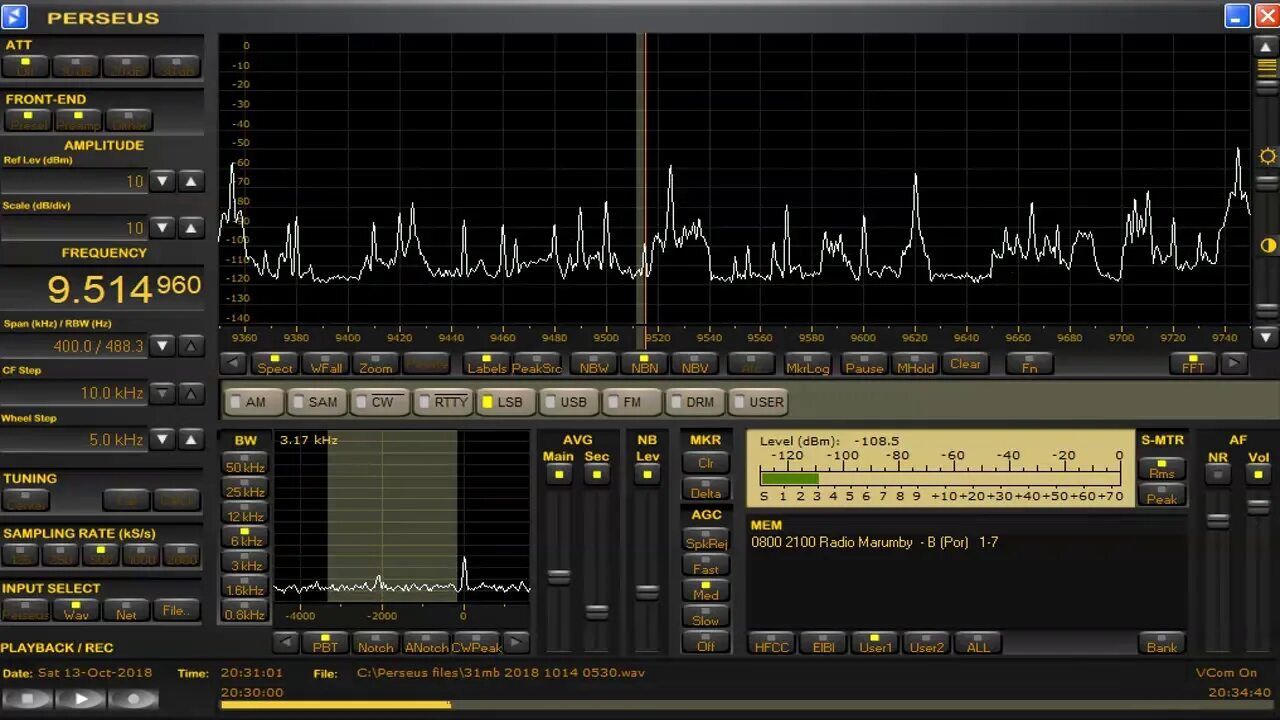Viewport: 1280px width, 720px height.
Task: Decrease Scale dB/div with down arrow
Action: 162,228
